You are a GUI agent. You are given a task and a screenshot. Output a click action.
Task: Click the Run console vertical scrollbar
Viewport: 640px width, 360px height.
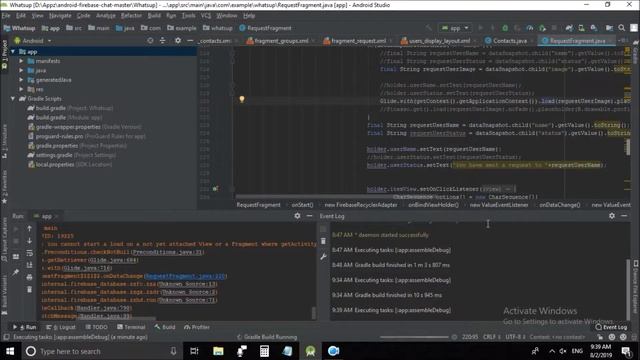313,313
